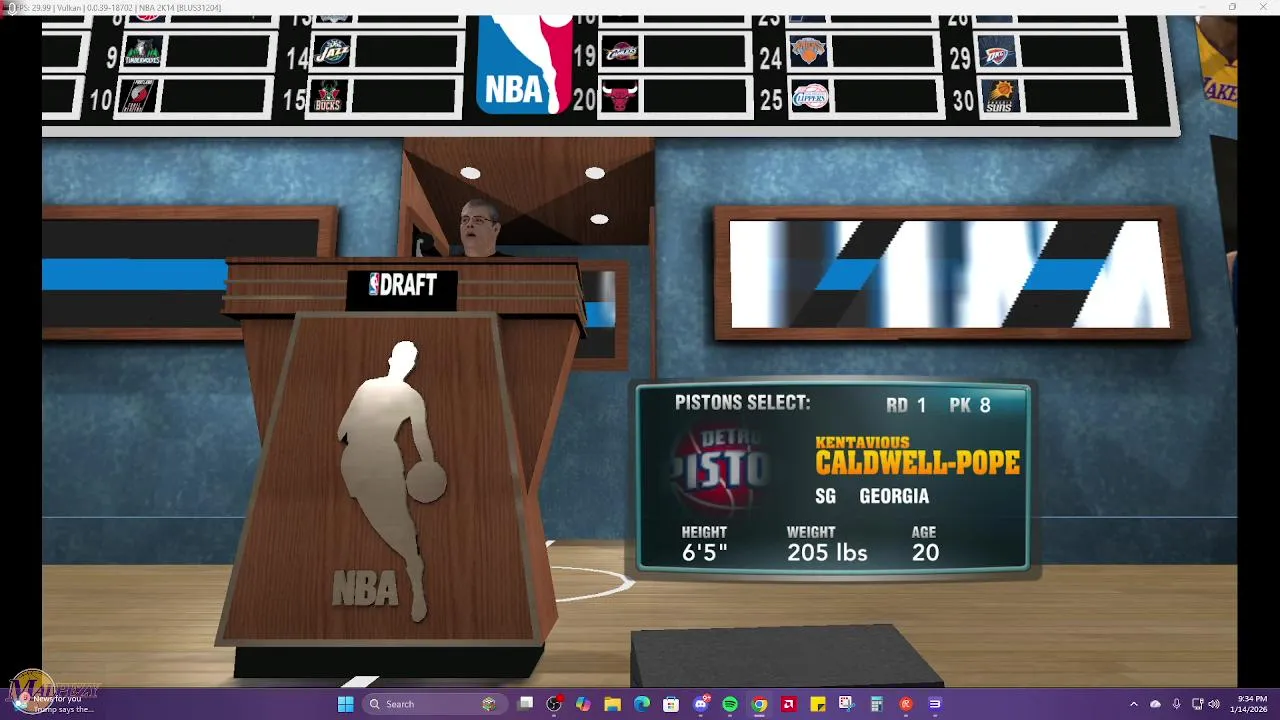
Task: Click the Clippers logo at pick 25
Action: tap(810, 97)
